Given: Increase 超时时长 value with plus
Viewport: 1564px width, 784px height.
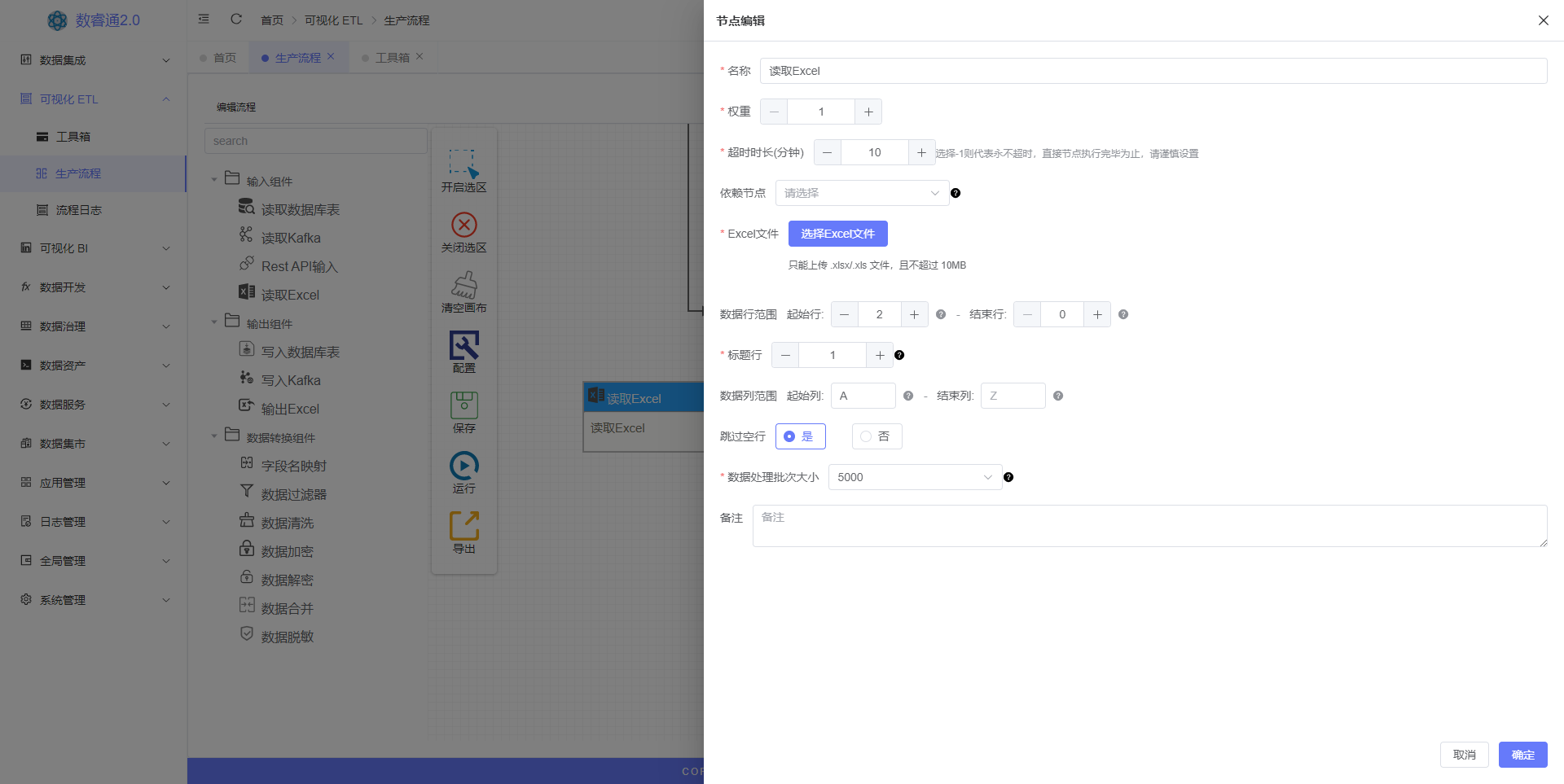Looking at the screenshot, I should (x=921, y=152).
